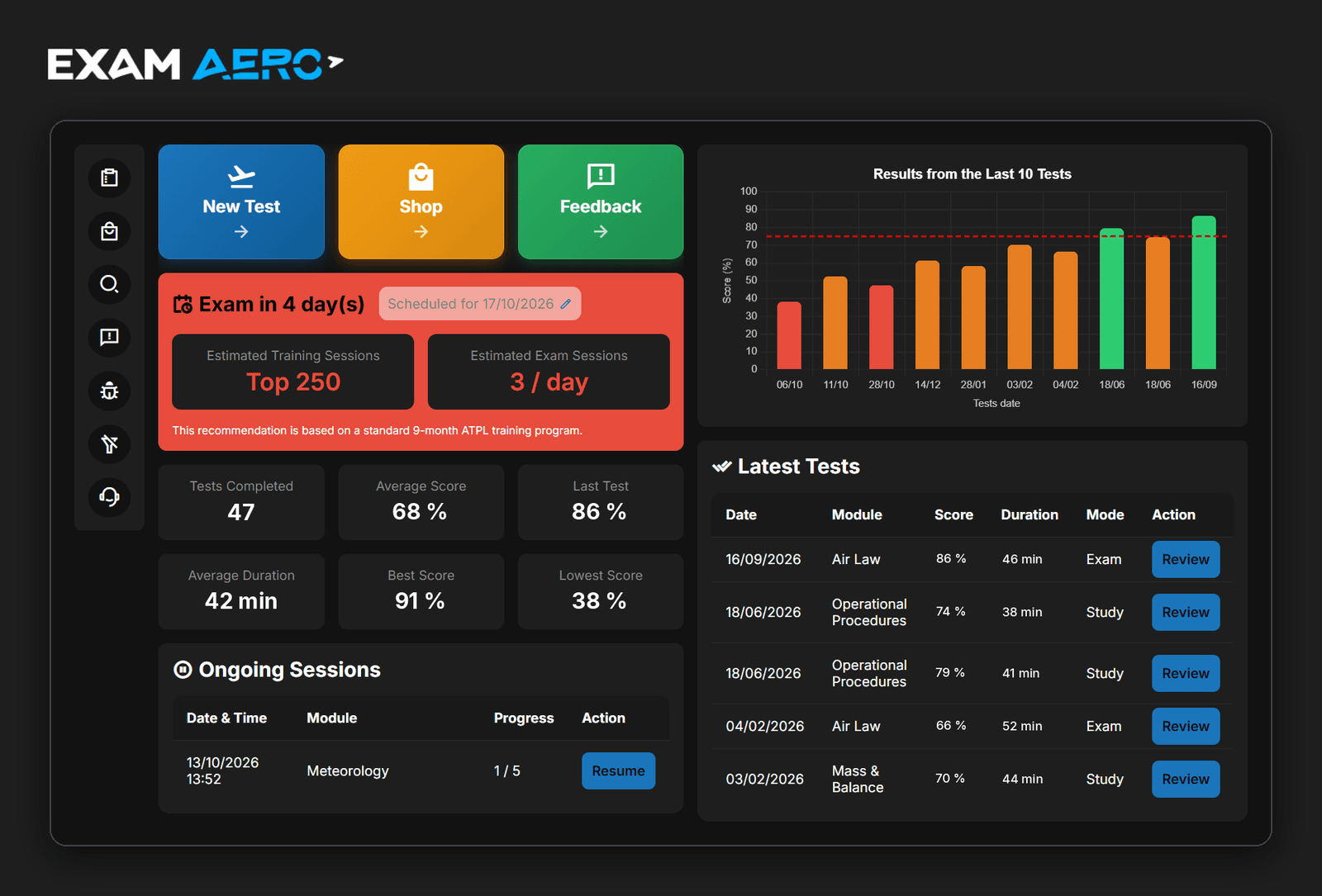
Task: Click the Exam Aero logo
Action: [x=196, y=64]
